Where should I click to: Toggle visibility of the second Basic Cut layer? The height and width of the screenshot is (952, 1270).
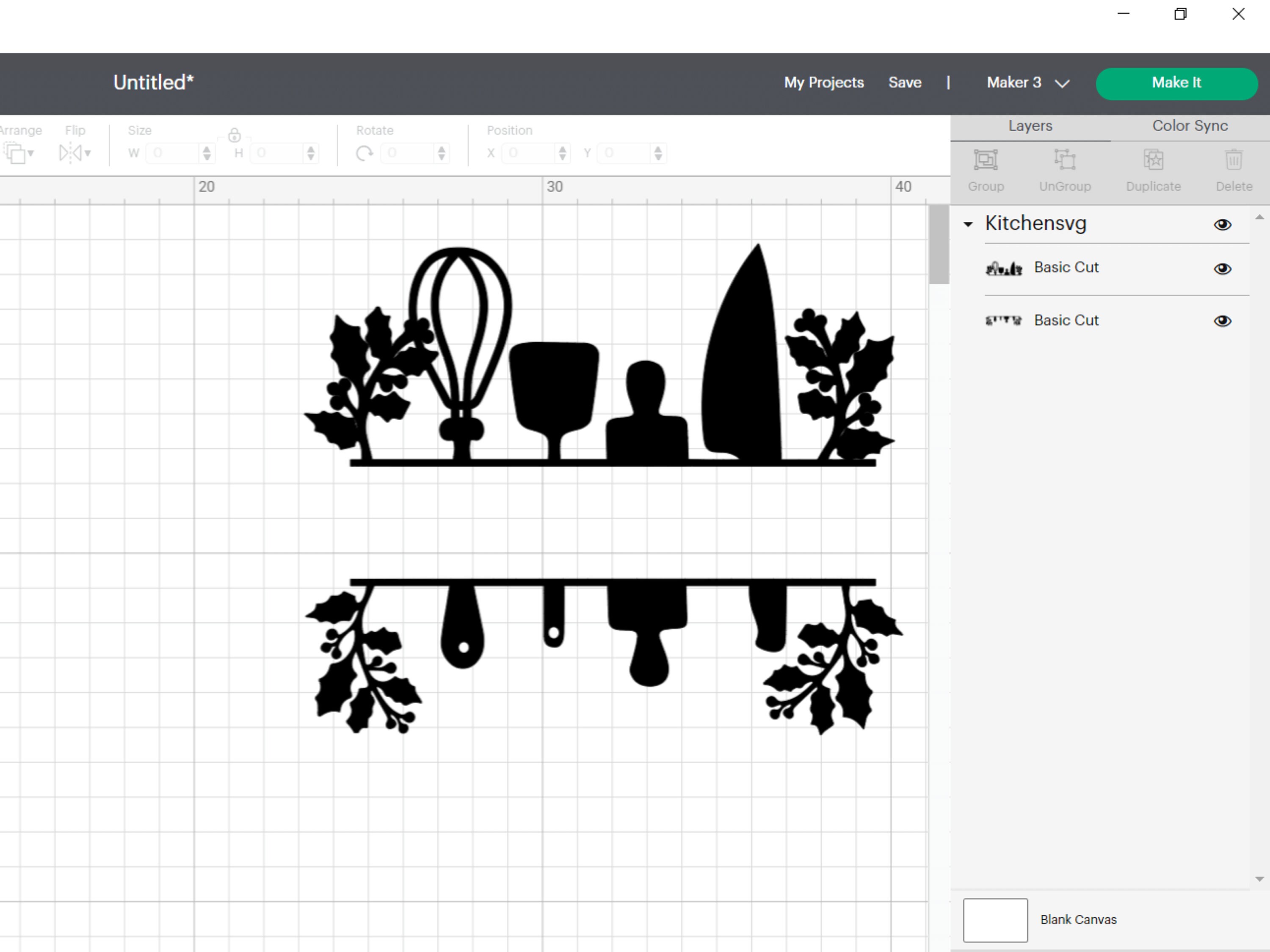[x=1223, y=321]
